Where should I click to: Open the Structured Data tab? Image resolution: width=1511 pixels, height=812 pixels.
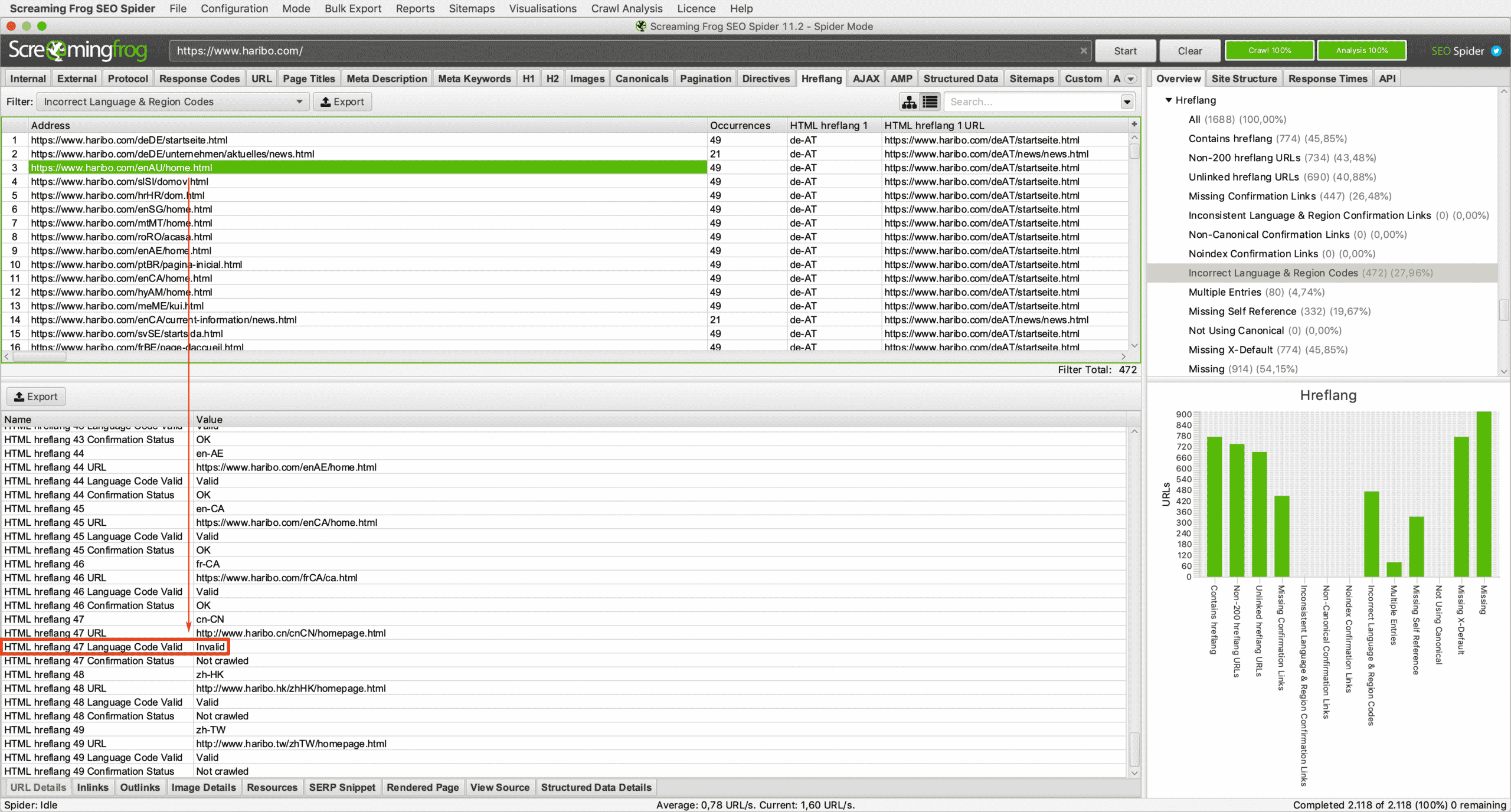click(960, 78)
